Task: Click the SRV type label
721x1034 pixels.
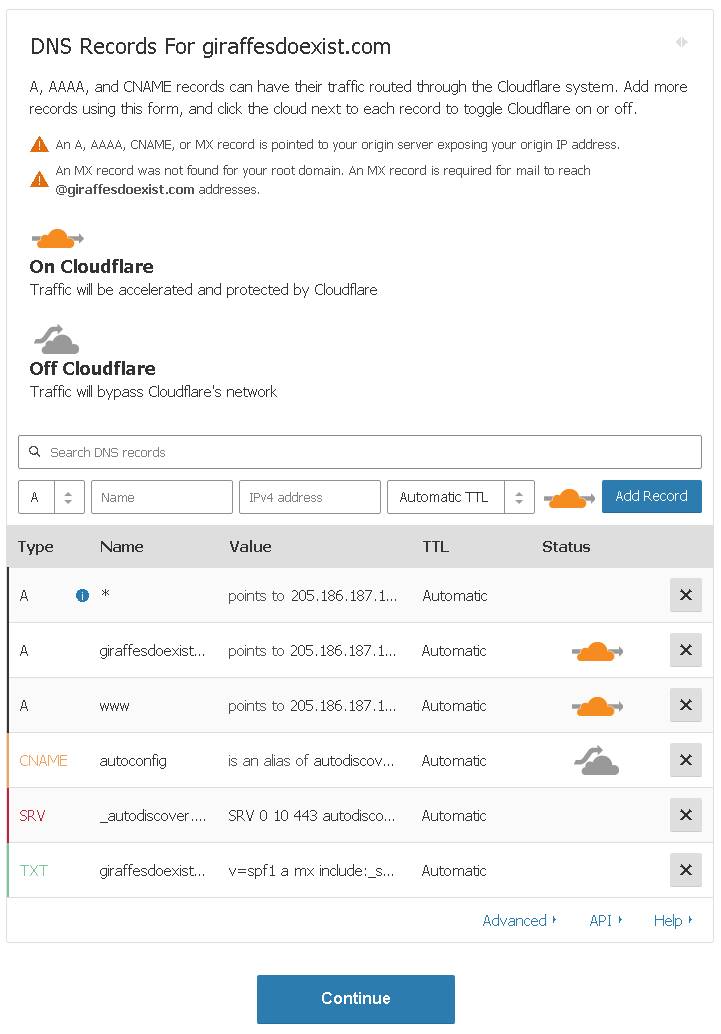Action: click(32, 816)
